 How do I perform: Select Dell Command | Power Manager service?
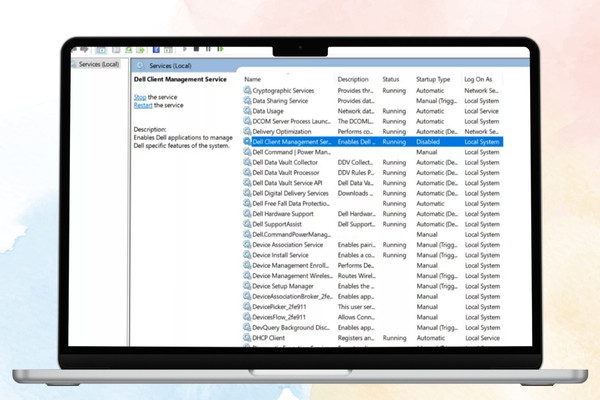[x=292, y=152]
